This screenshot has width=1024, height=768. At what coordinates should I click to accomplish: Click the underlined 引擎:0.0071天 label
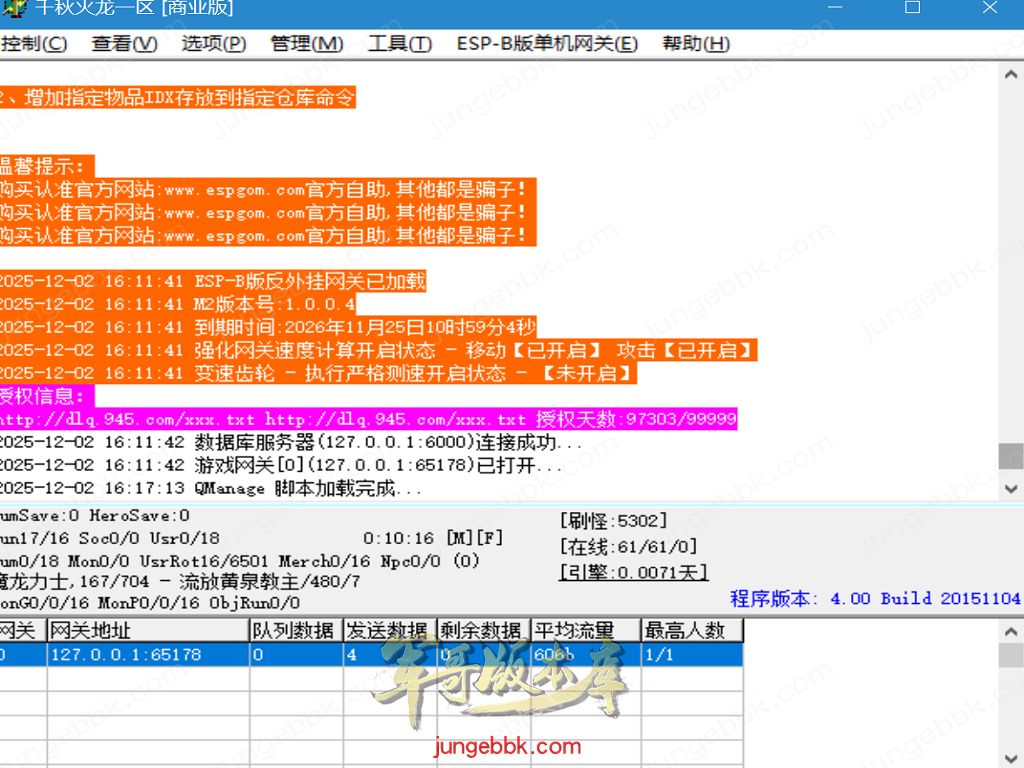click(633, 573)
